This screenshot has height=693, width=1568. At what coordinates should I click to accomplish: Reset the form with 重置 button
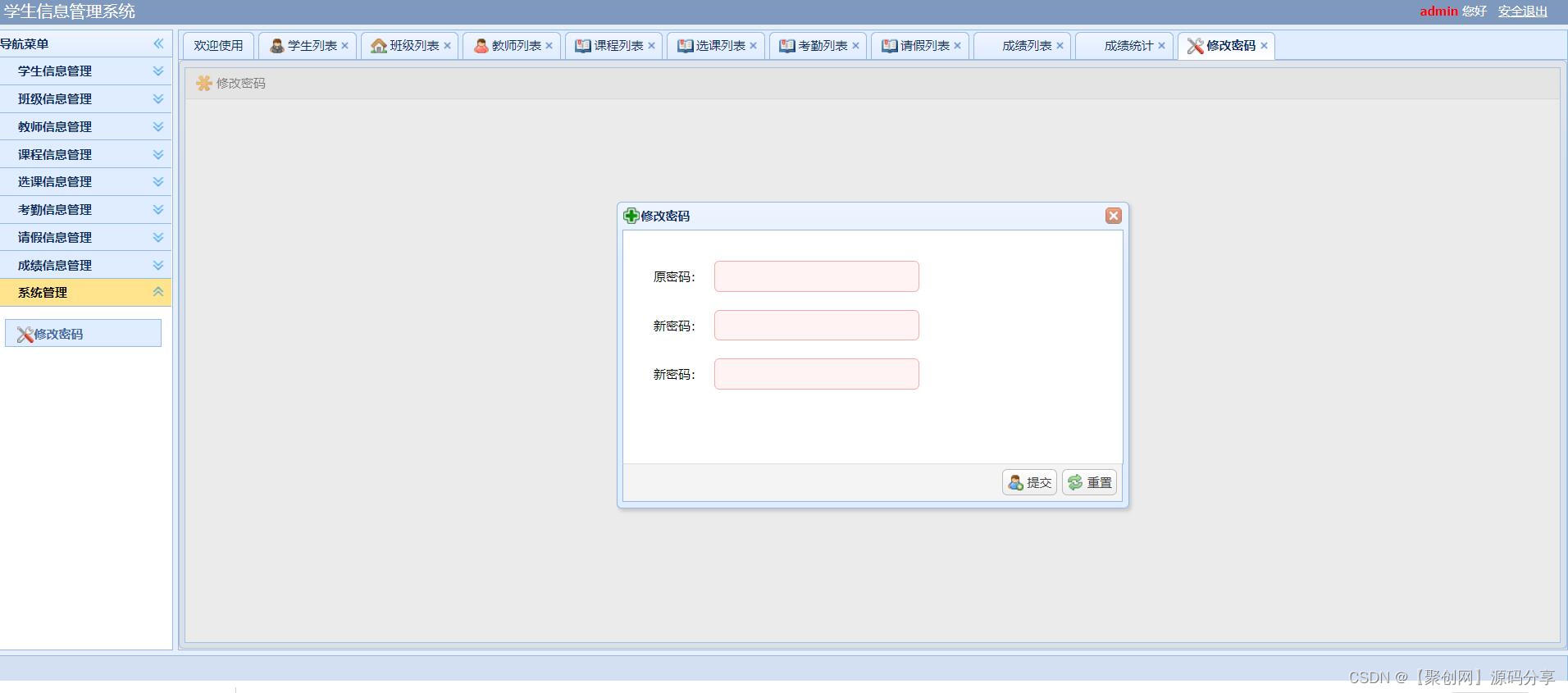[x=1090, y=482]
